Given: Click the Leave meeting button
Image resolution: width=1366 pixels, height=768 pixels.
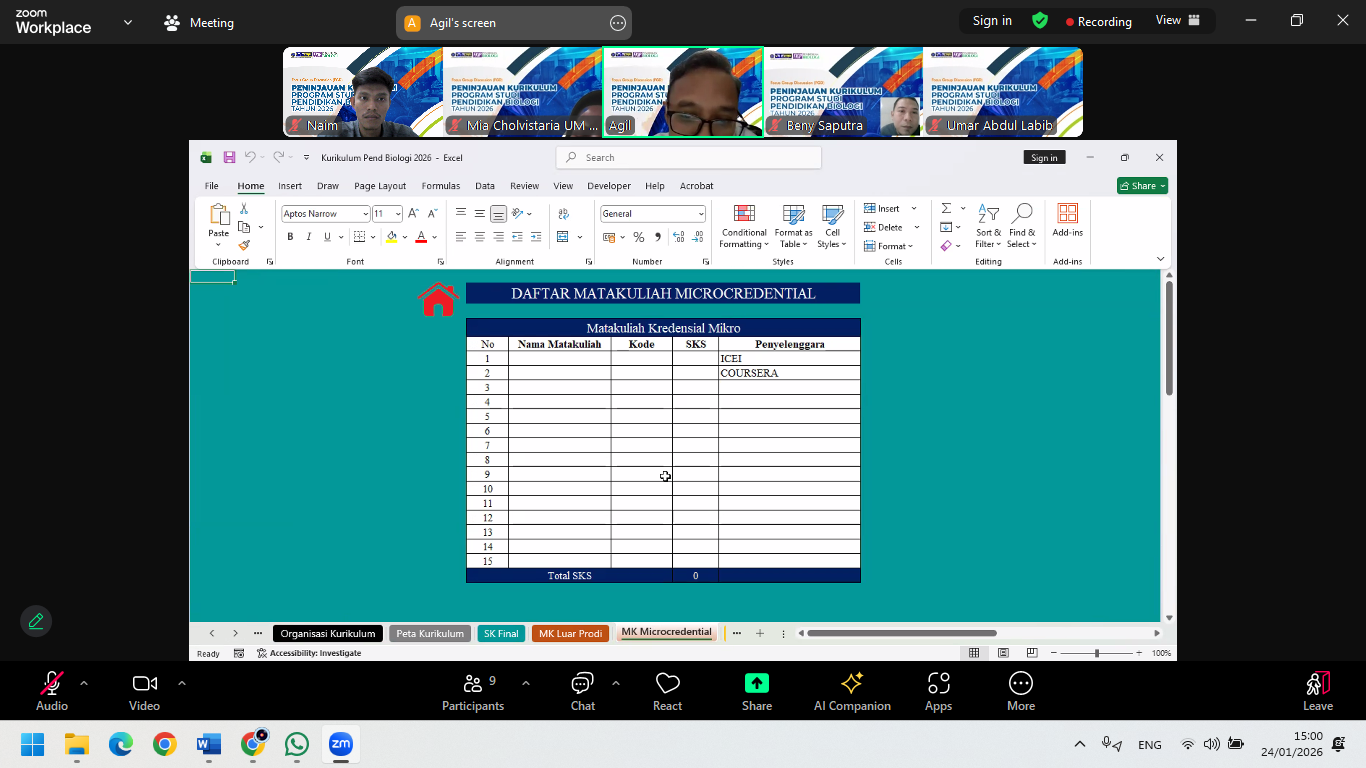Looking at the screenshot, I should [x=1317, y=690].
